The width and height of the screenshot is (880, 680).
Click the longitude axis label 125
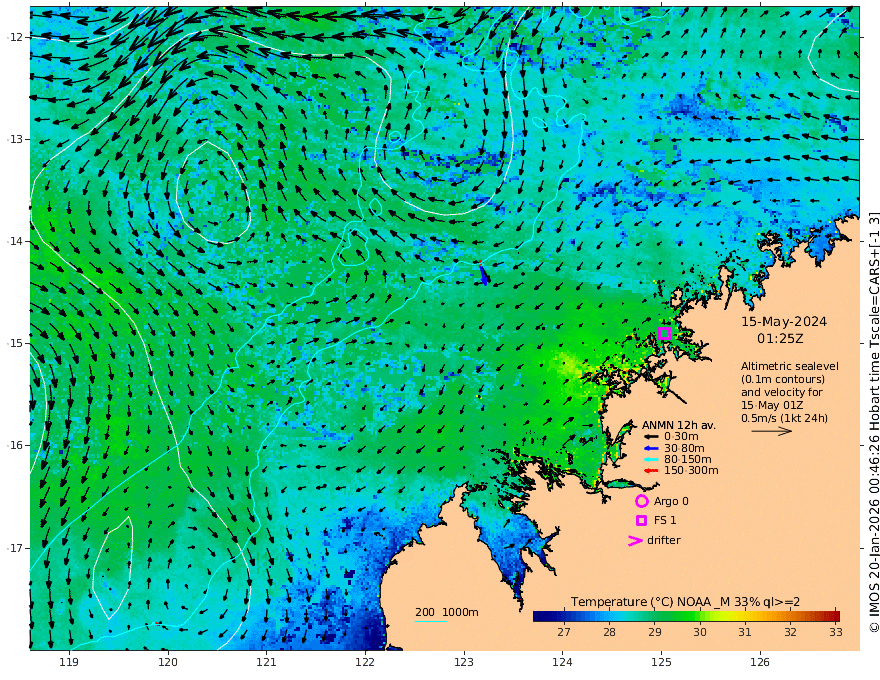click(661, 662)
